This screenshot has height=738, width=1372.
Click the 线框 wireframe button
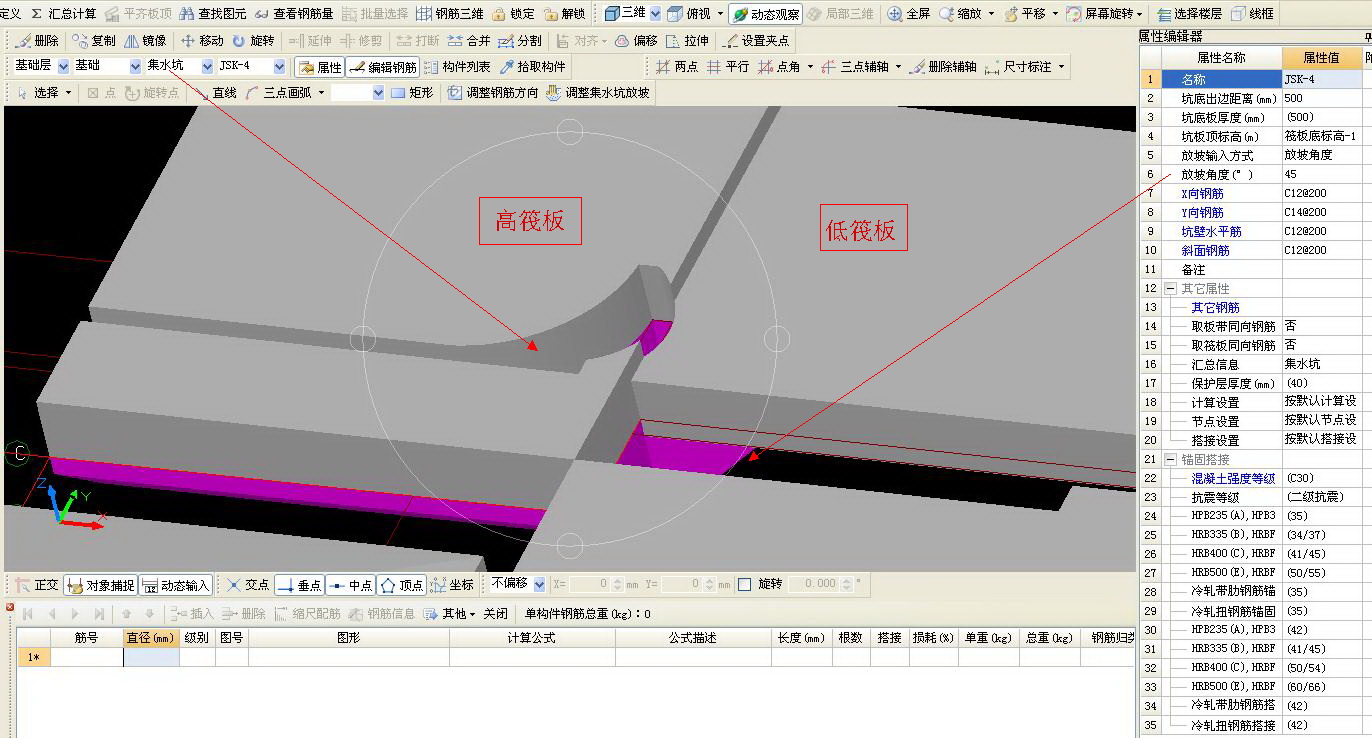(1252, 14)
